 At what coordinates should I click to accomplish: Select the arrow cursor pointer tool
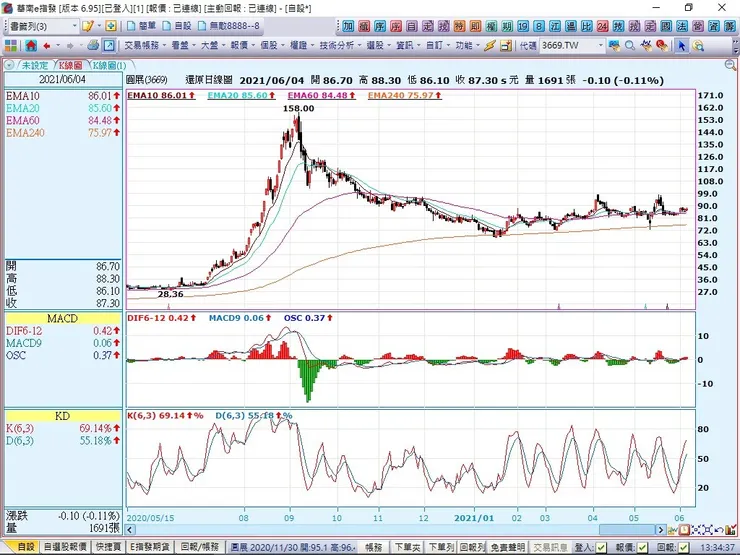681,45
